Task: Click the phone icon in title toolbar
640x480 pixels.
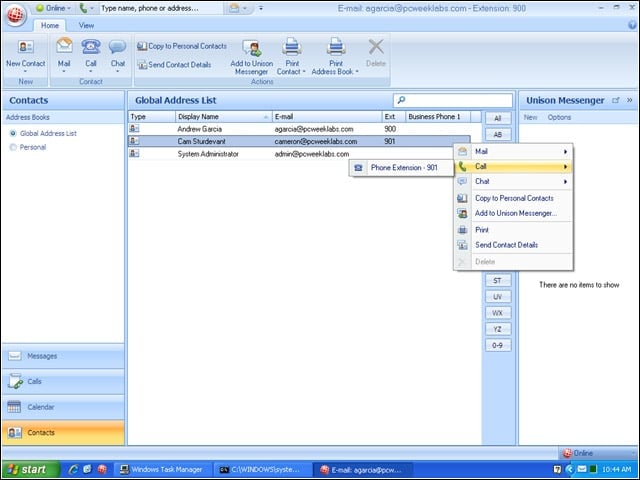Action: click(x=83, y=8)
